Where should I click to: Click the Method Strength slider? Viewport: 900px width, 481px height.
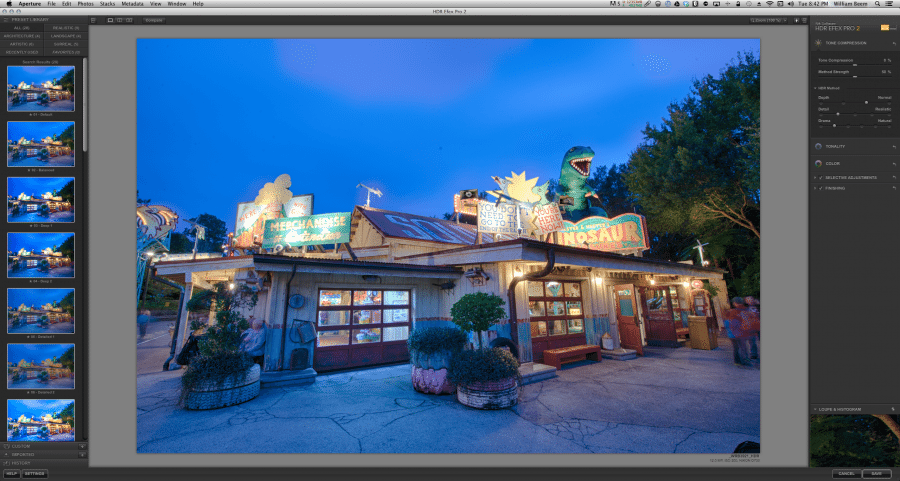coord(854,76)
